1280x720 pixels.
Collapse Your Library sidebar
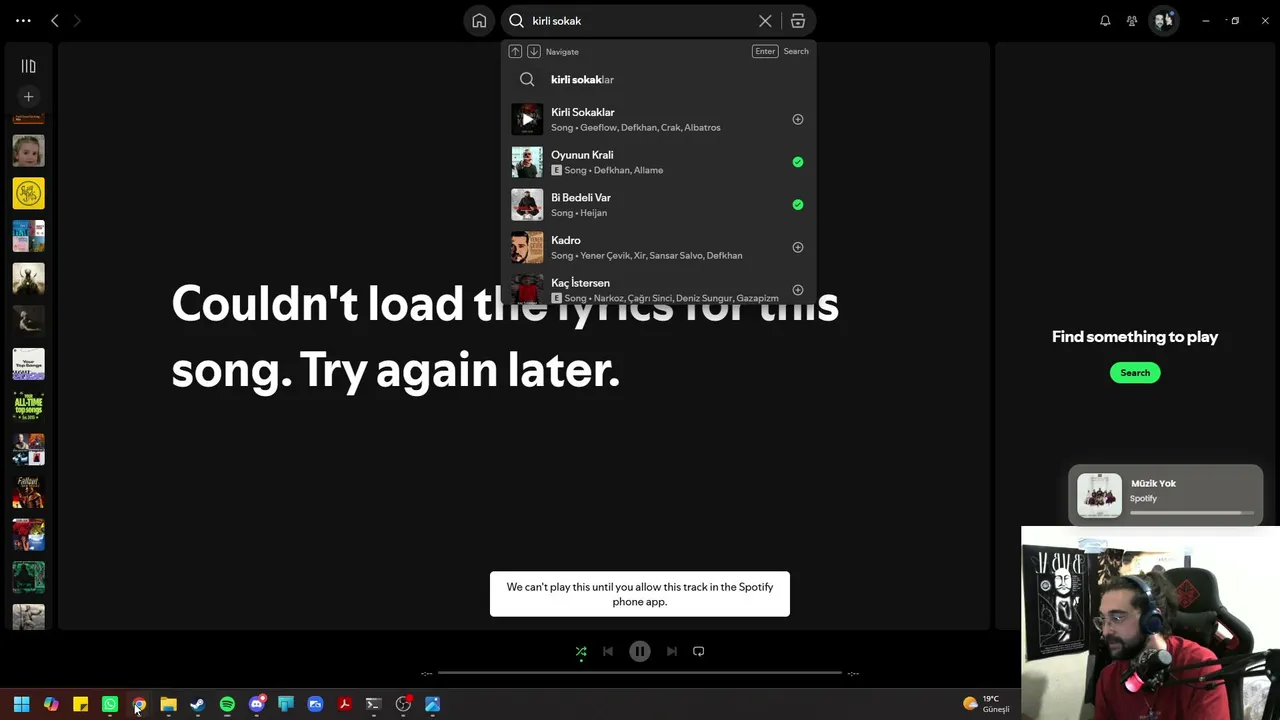coord(28,66)
